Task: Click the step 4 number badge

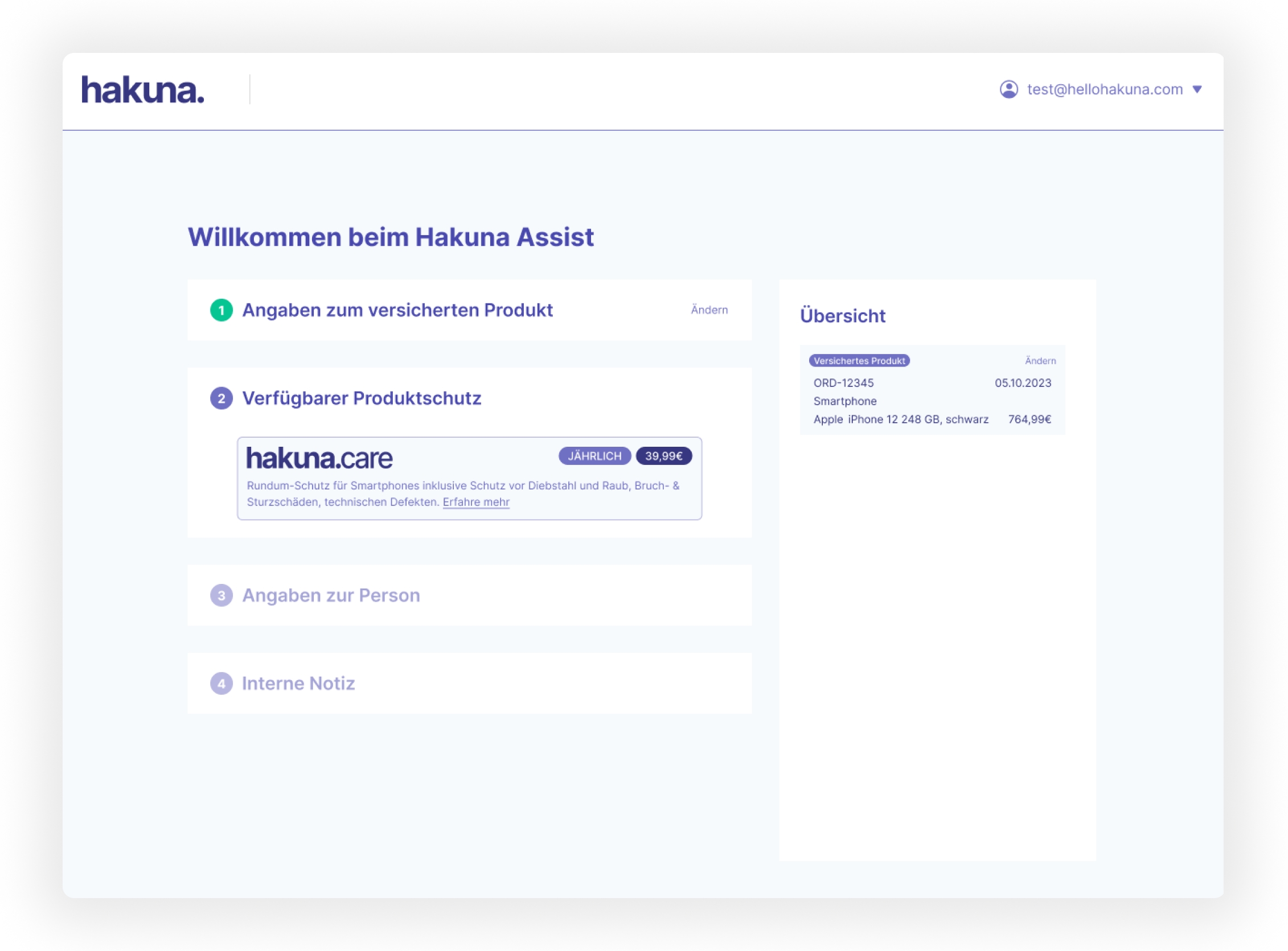Action: [x=221, y=684]
